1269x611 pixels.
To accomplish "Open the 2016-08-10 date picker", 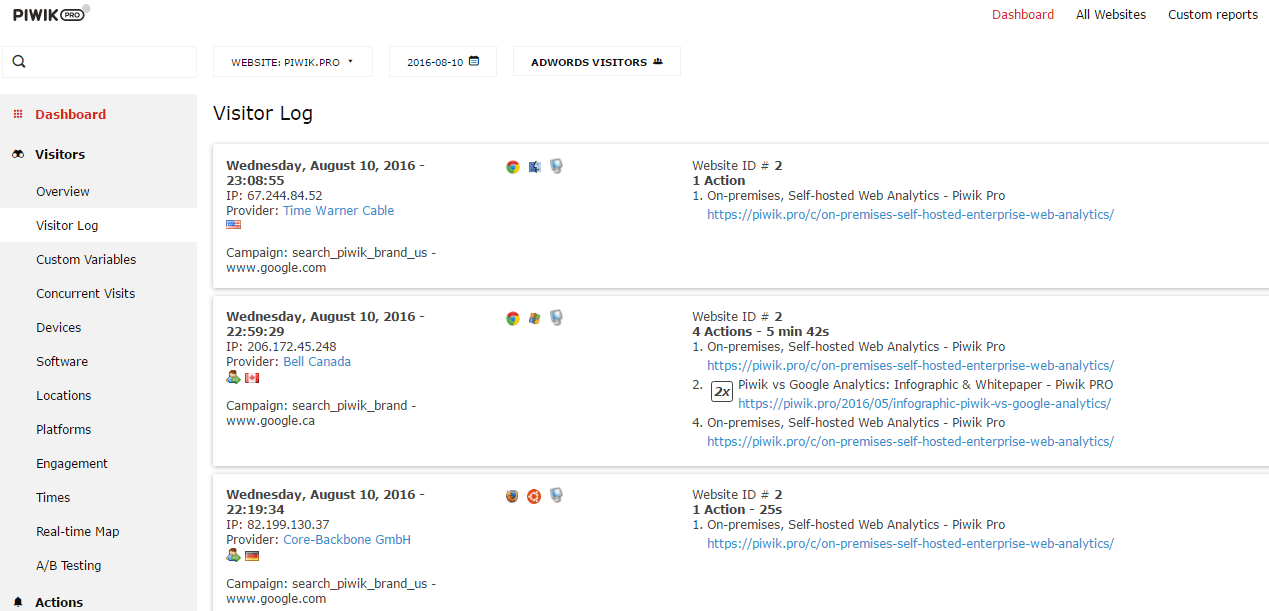I will (x=442, y=61).
